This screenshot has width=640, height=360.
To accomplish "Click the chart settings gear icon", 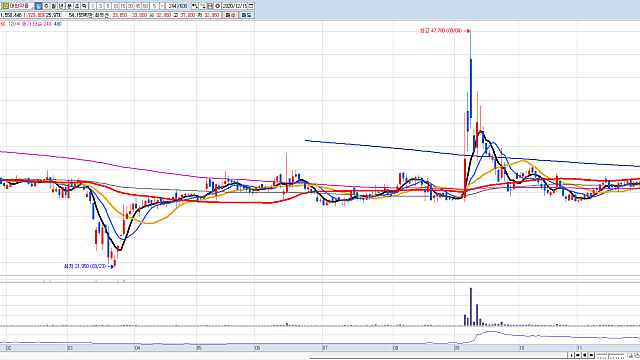I will pyautogui.click(x=217, y=6).
